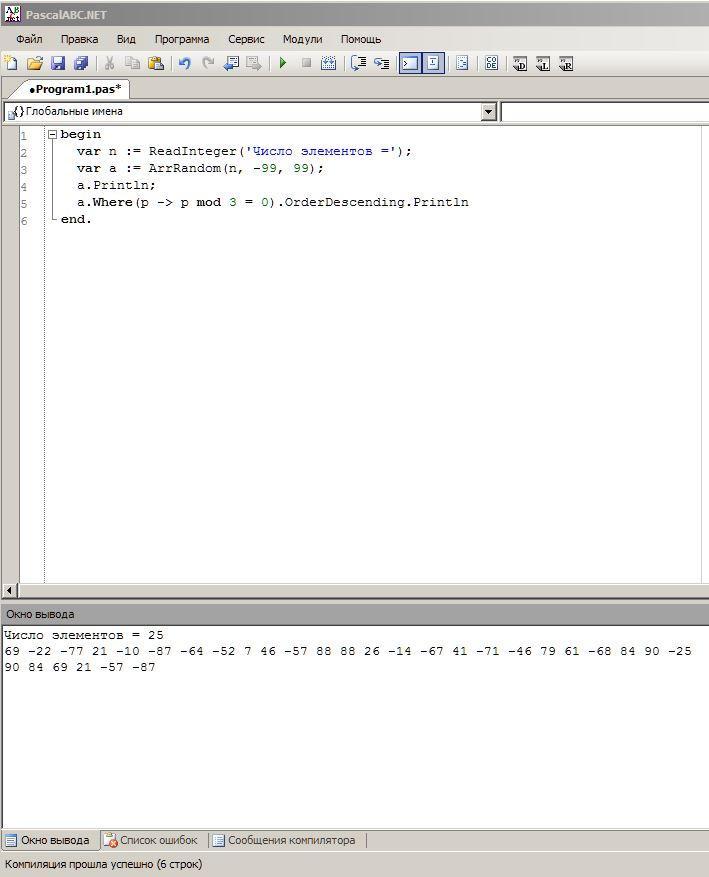Navigate forward in code
The width and height of the screenshot is (709, 877).
pyautogui.click(x=254, y=63)
